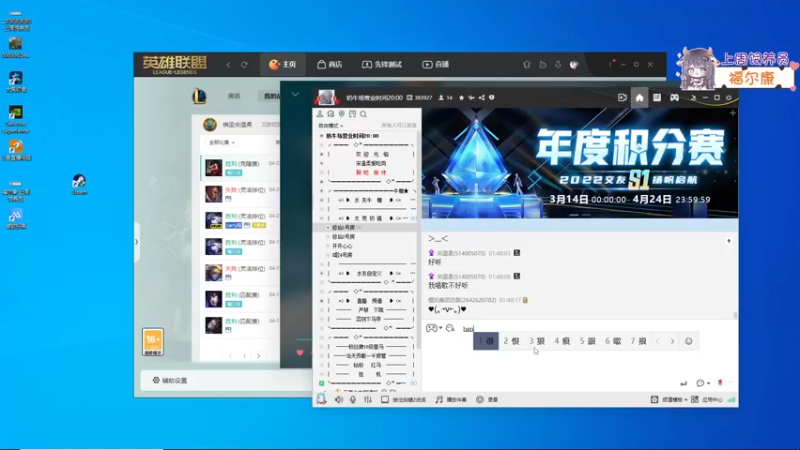Open the video icon in YY channel header
Screen dimensions: 800x450
pyautogui.click(x=622, y=97)
